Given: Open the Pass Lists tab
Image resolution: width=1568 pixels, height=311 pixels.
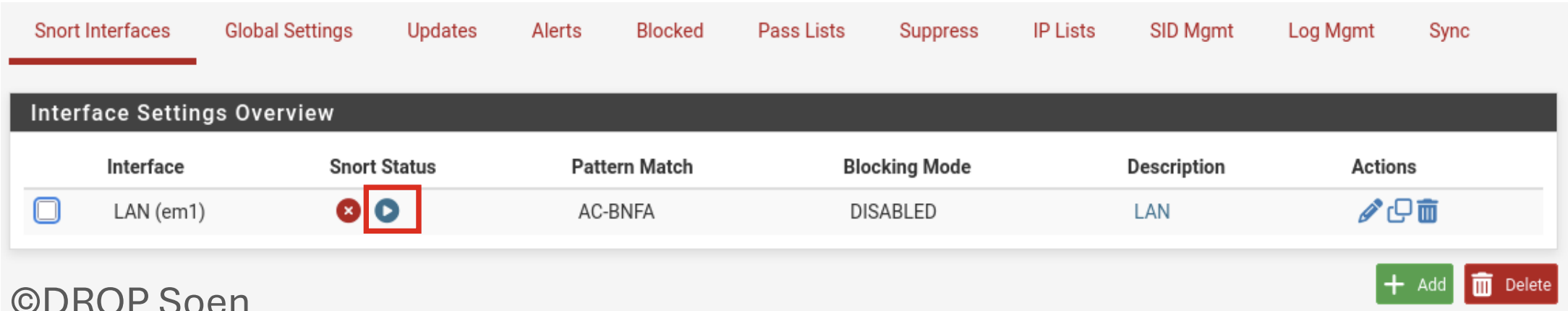Looking at the screenshot, I should point(801,30).
